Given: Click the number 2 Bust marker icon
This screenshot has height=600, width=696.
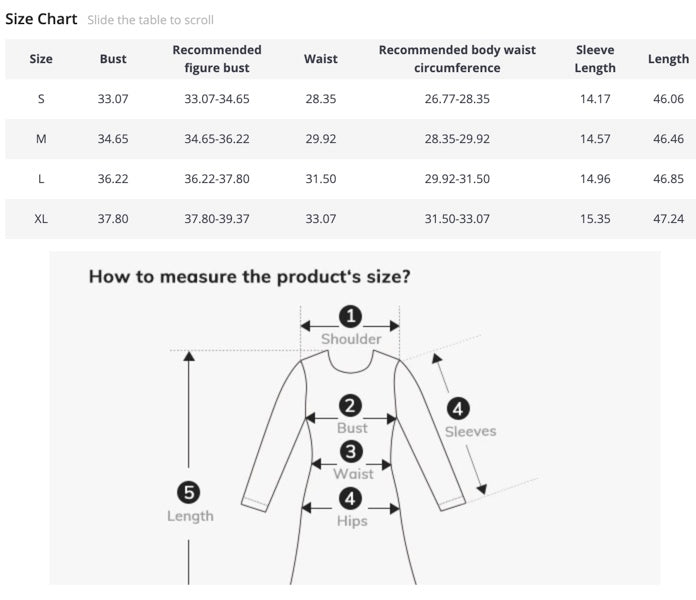Looking at the screenshot, I should [350, 405].
